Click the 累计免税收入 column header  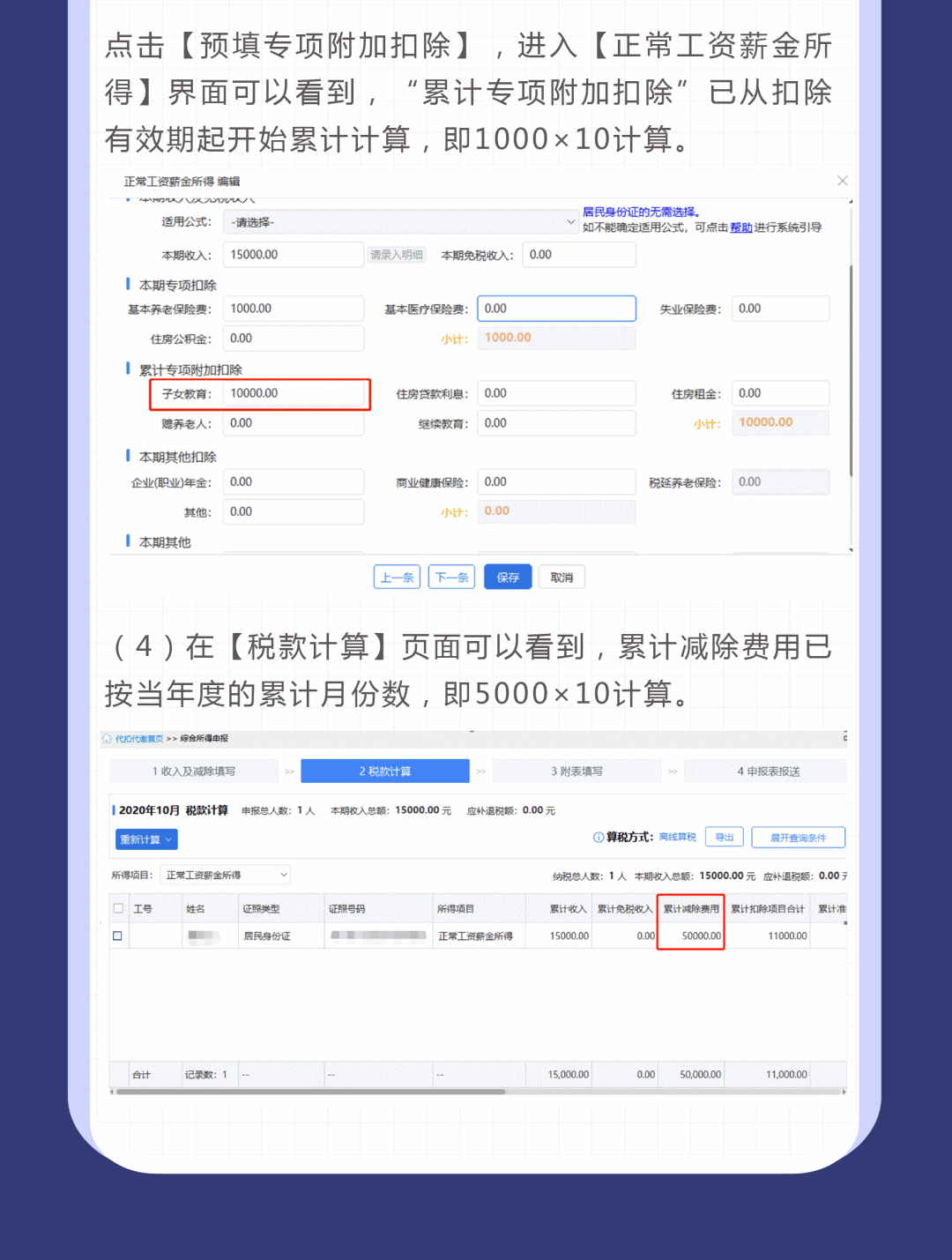click(625, 909)
